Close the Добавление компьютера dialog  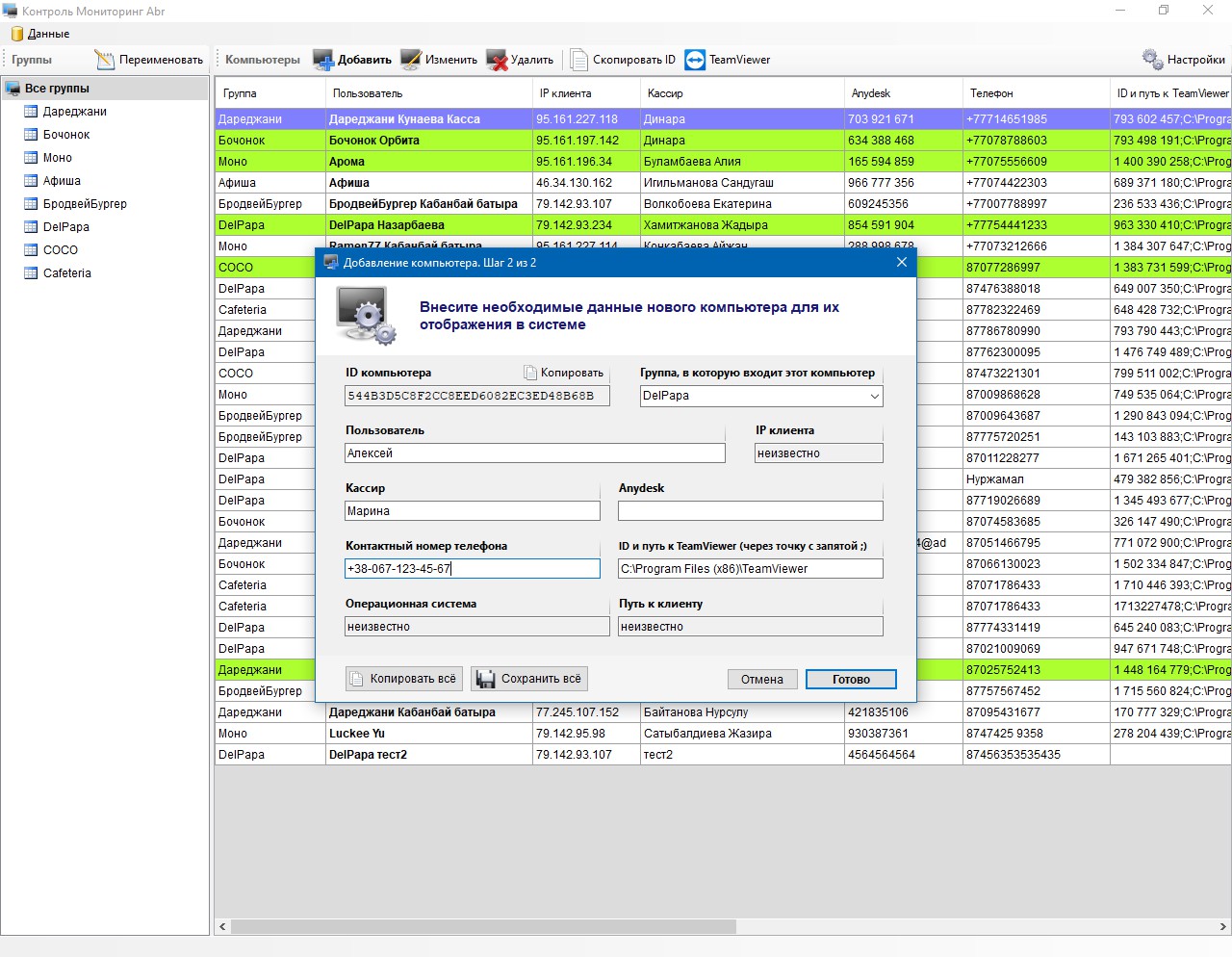902,262
